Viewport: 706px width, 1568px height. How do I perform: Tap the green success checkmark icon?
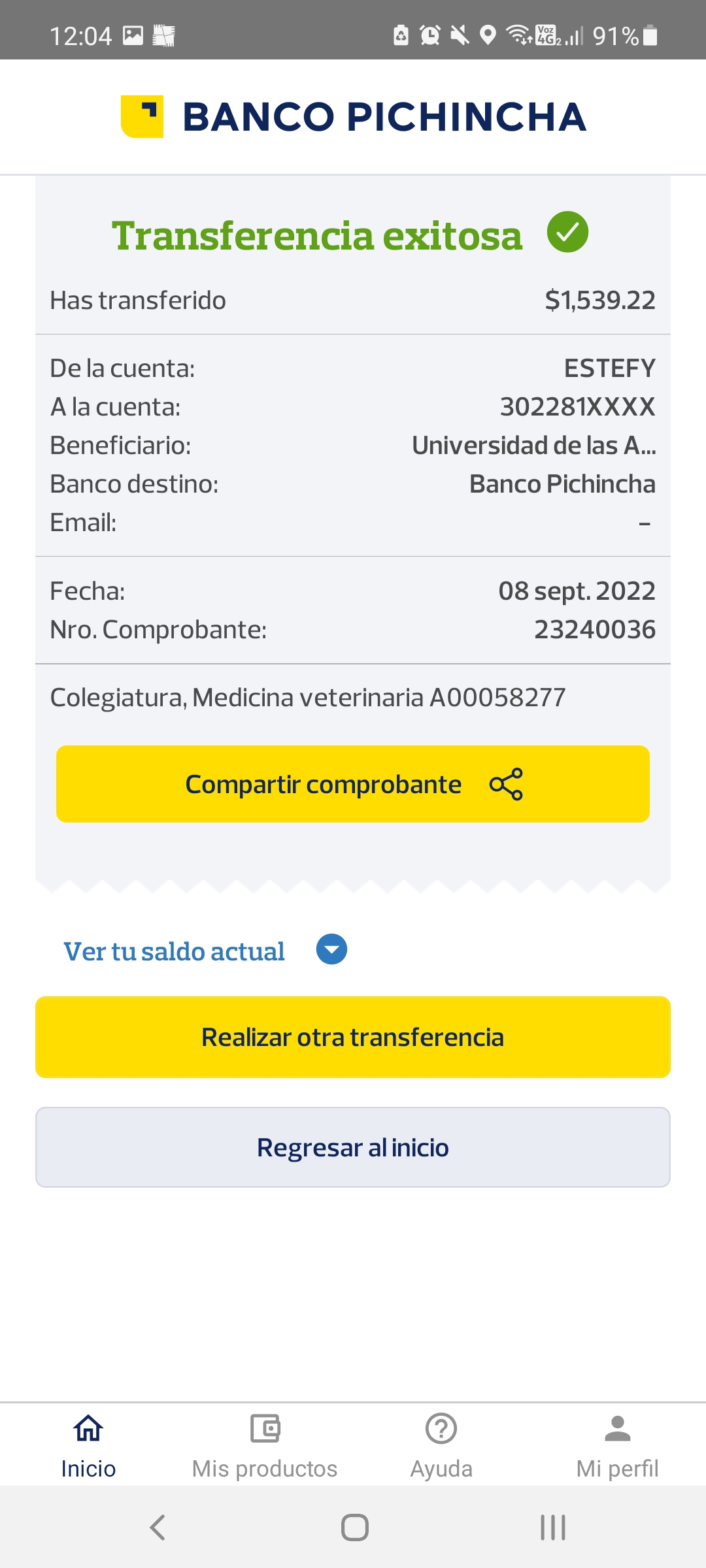click(x=567, y=233)
